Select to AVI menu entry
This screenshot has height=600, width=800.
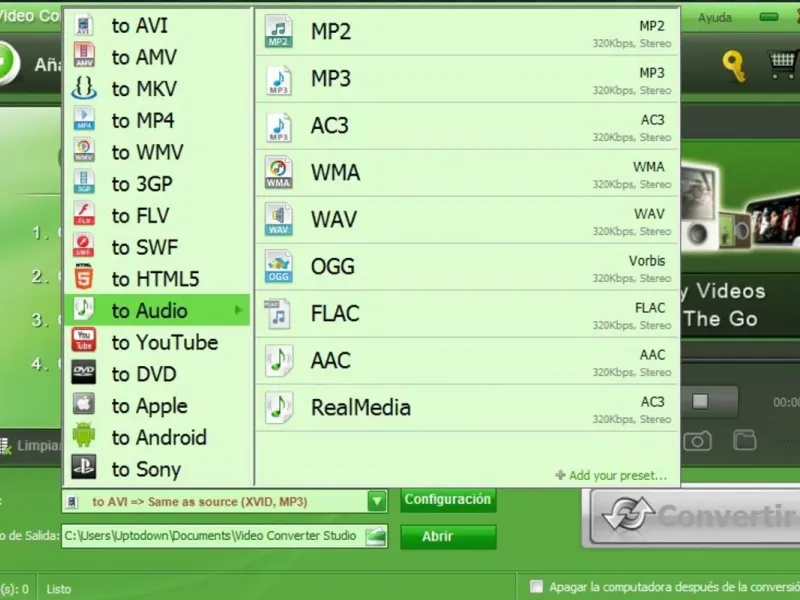(158, 25)
